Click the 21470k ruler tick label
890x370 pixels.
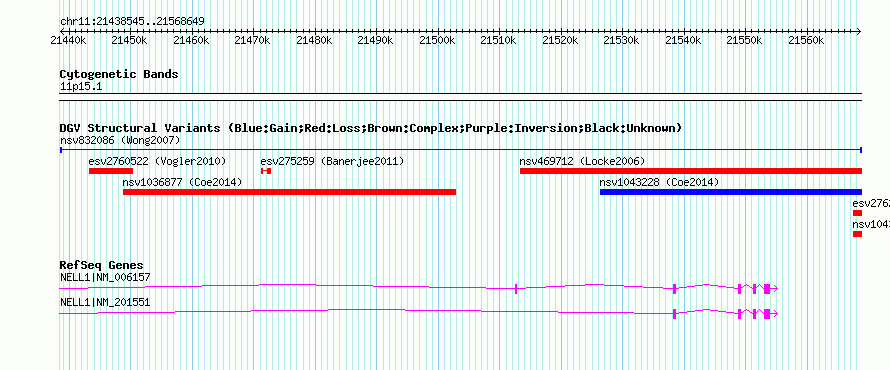(x=252, y=40)
